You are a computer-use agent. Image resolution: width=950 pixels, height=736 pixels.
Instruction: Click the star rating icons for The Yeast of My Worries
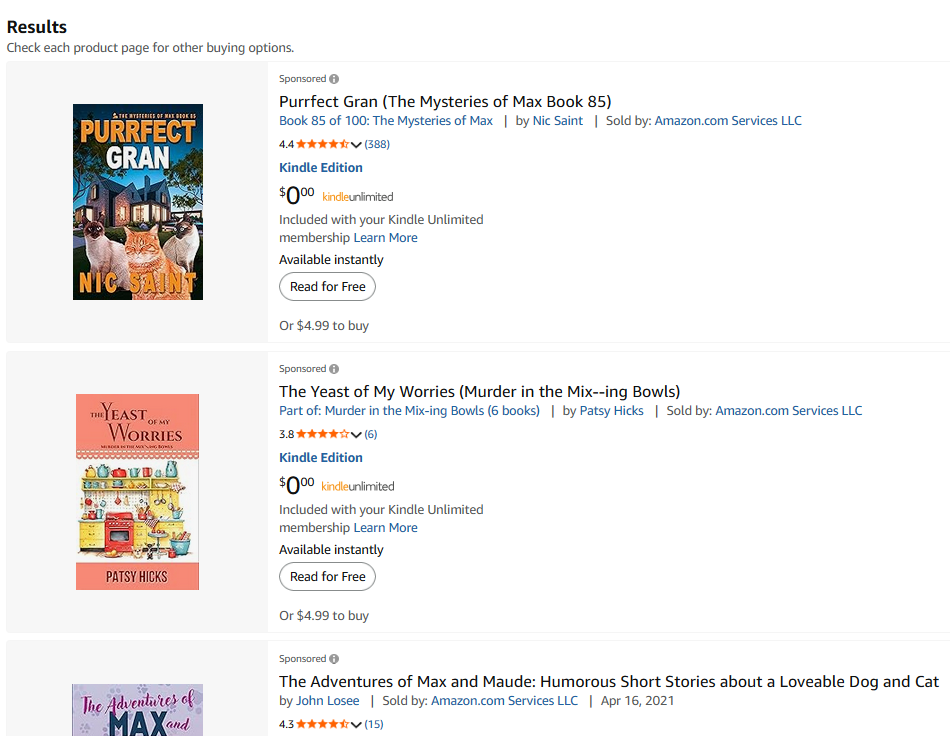(322, 434)
